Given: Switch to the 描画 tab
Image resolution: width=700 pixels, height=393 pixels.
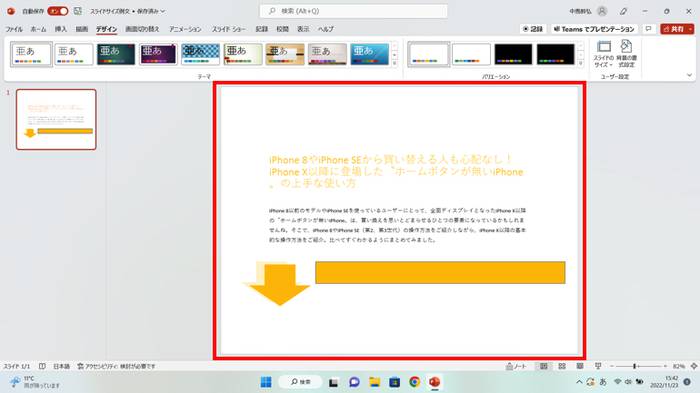Looking at the screenshot, I should [82, 29].
